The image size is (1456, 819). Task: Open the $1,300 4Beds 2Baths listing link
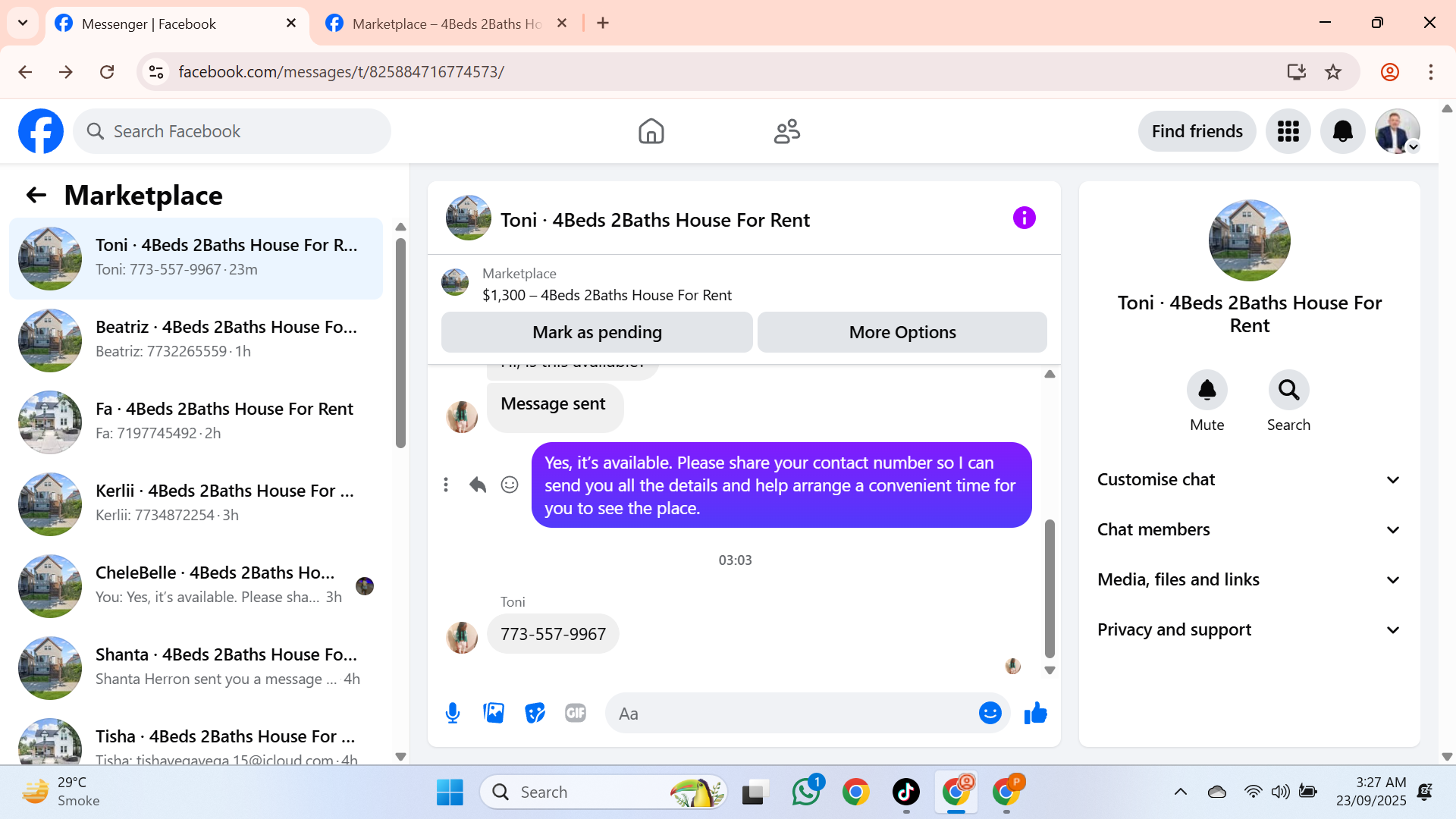607,295
